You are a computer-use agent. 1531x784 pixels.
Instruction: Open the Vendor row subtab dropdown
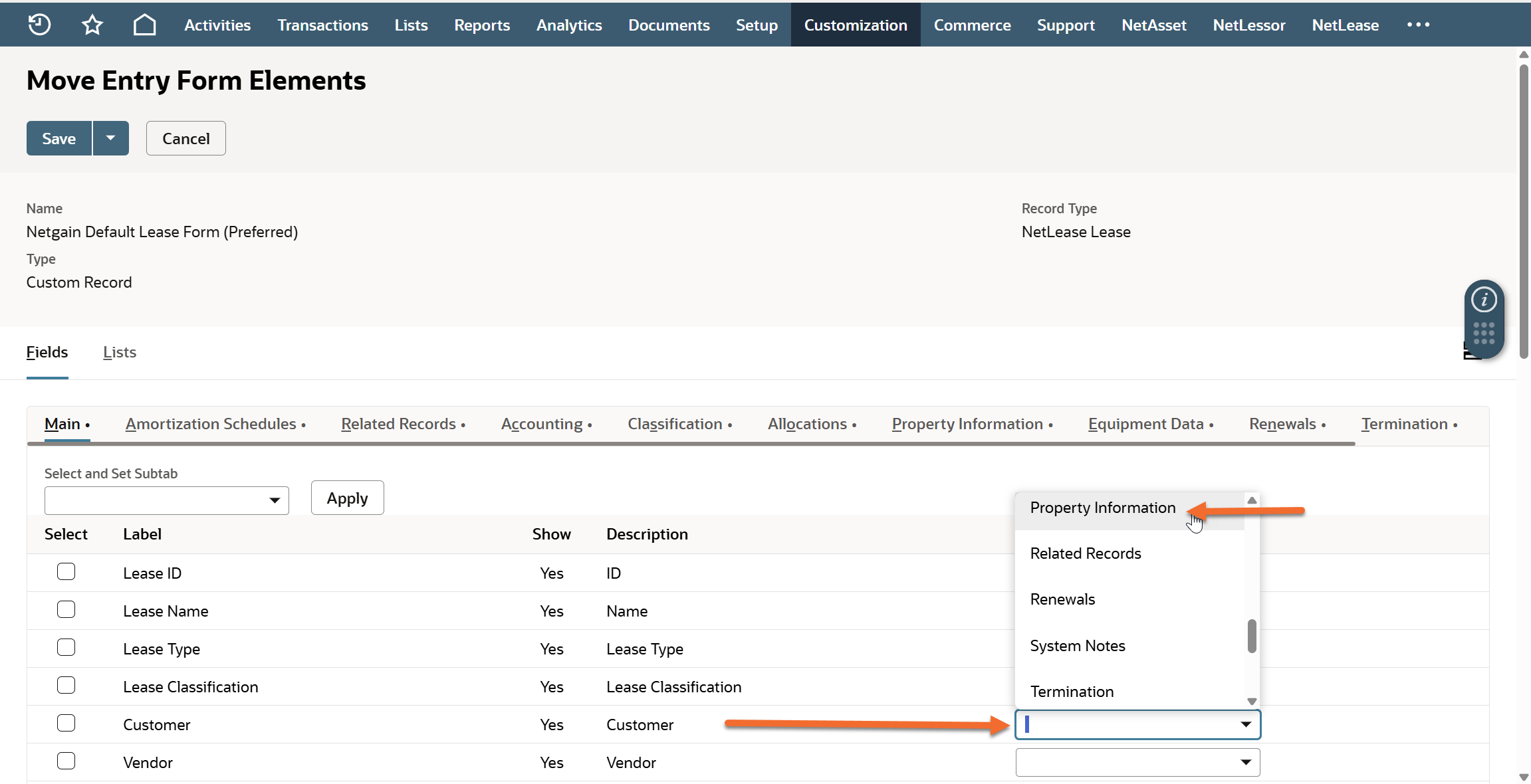(x=1137, y=762)
